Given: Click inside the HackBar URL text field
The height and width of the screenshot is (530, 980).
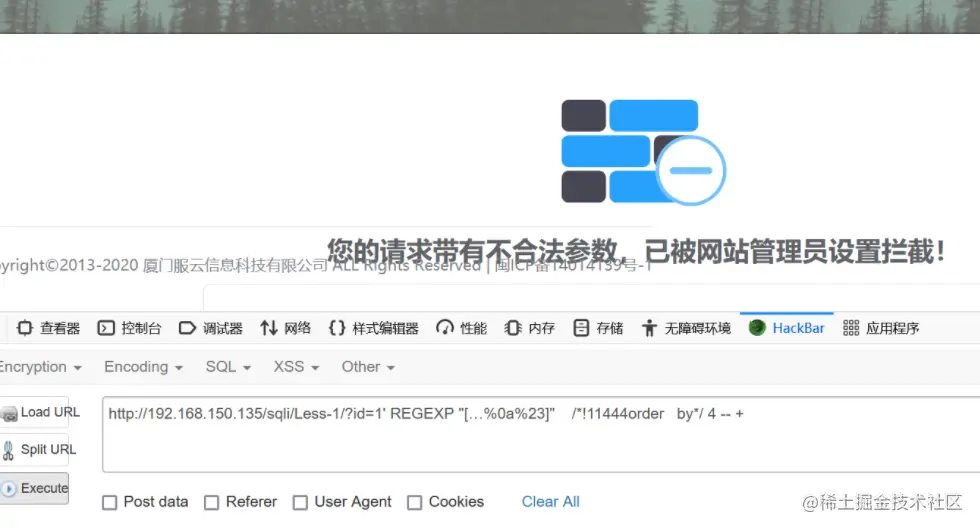Looking at the screenshot, I should coord(541,434).
